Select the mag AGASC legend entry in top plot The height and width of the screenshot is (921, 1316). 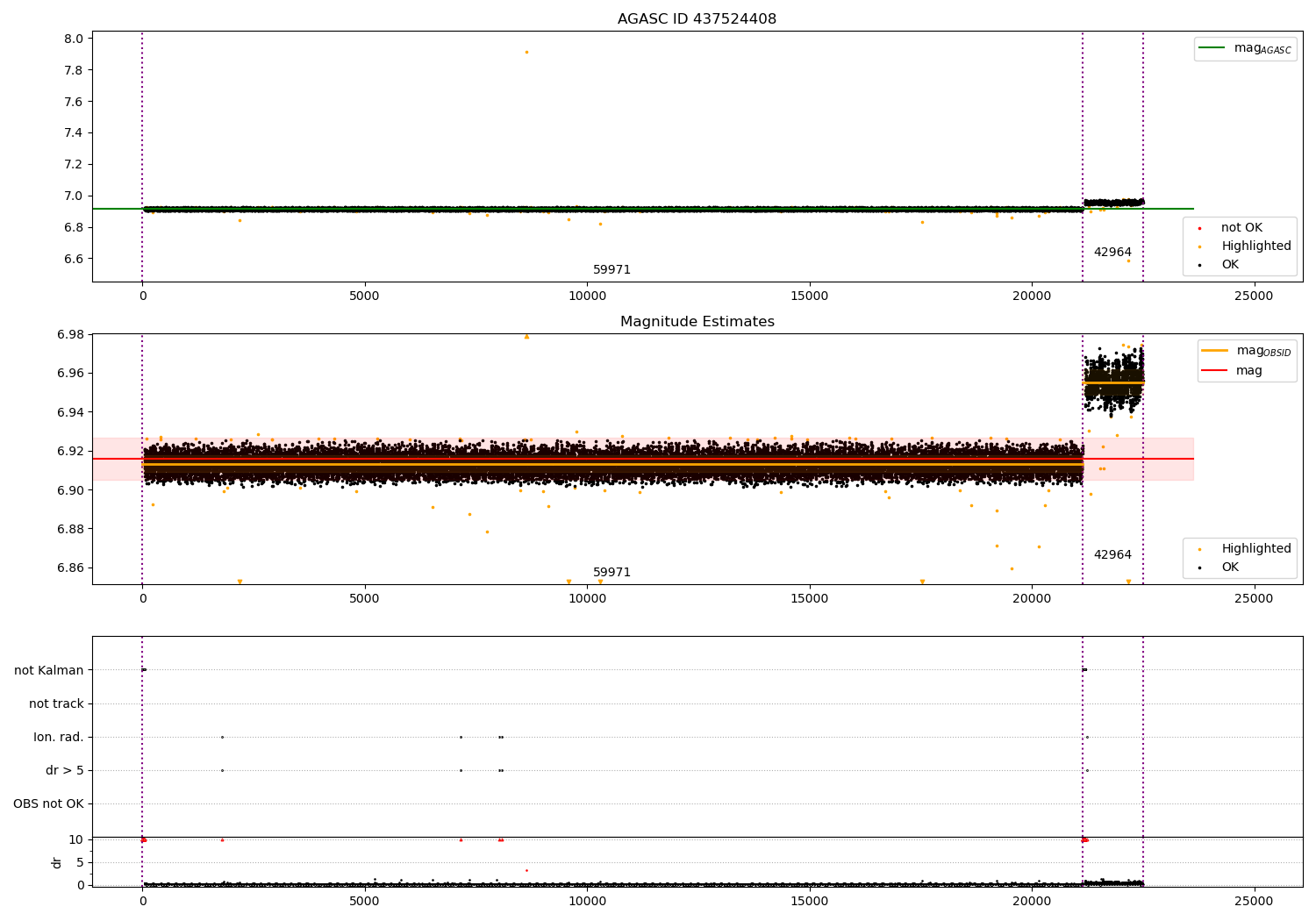1245,48
